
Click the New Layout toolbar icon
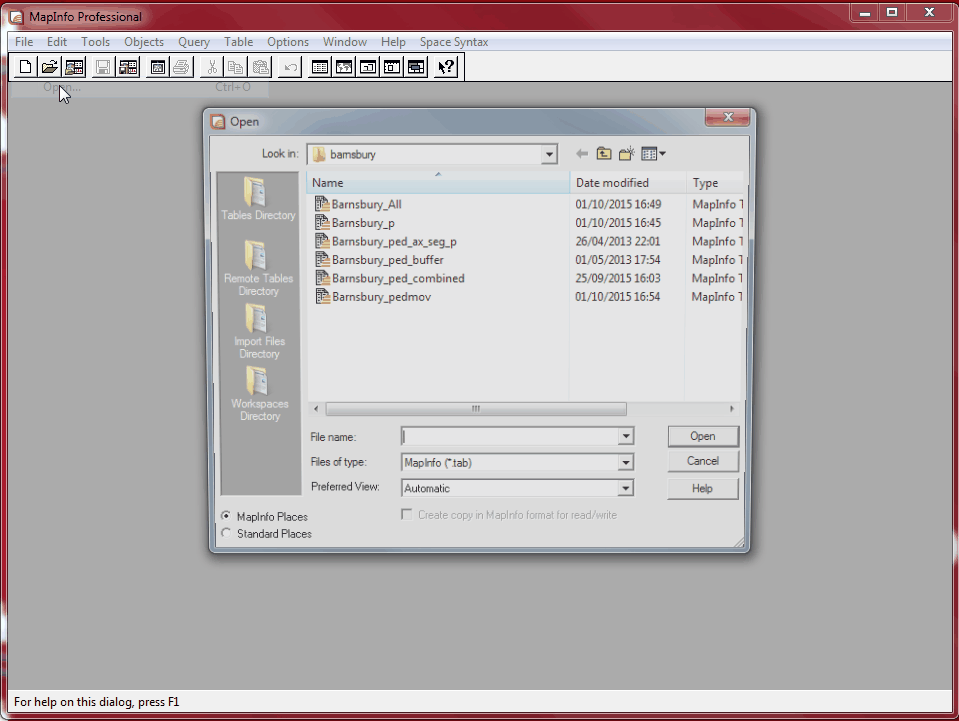point(392,67)
